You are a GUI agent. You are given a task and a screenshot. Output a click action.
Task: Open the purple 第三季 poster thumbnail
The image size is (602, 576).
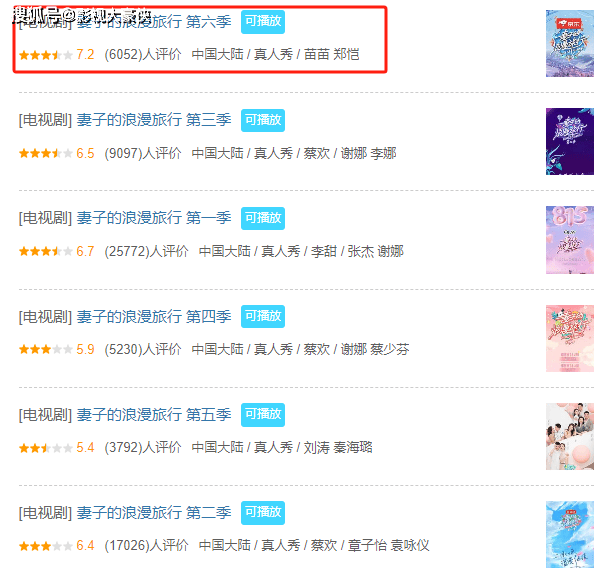tap(570, 141)
